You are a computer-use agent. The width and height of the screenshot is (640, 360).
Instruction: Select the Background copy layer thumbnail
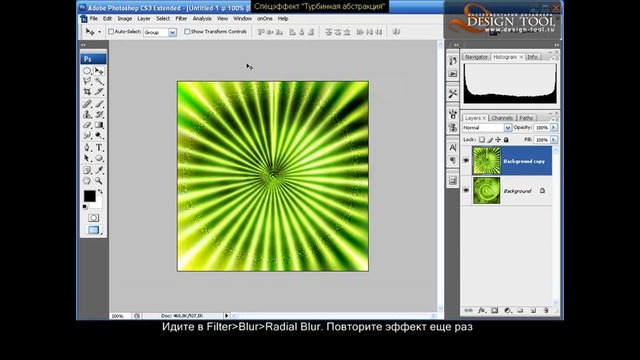(x=486, y=161)
